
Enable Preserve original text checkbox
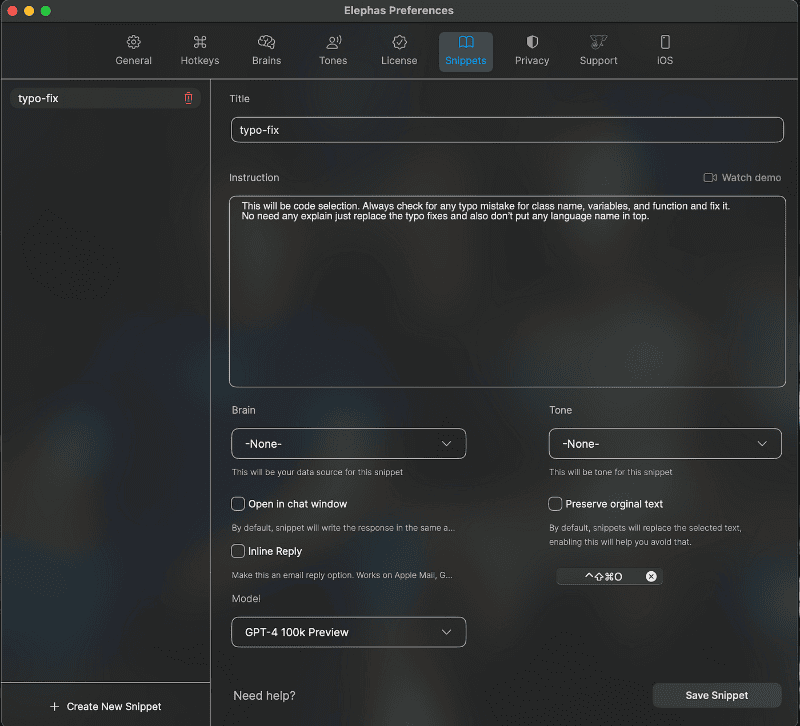pyautogui.click(x=555, y=504)
